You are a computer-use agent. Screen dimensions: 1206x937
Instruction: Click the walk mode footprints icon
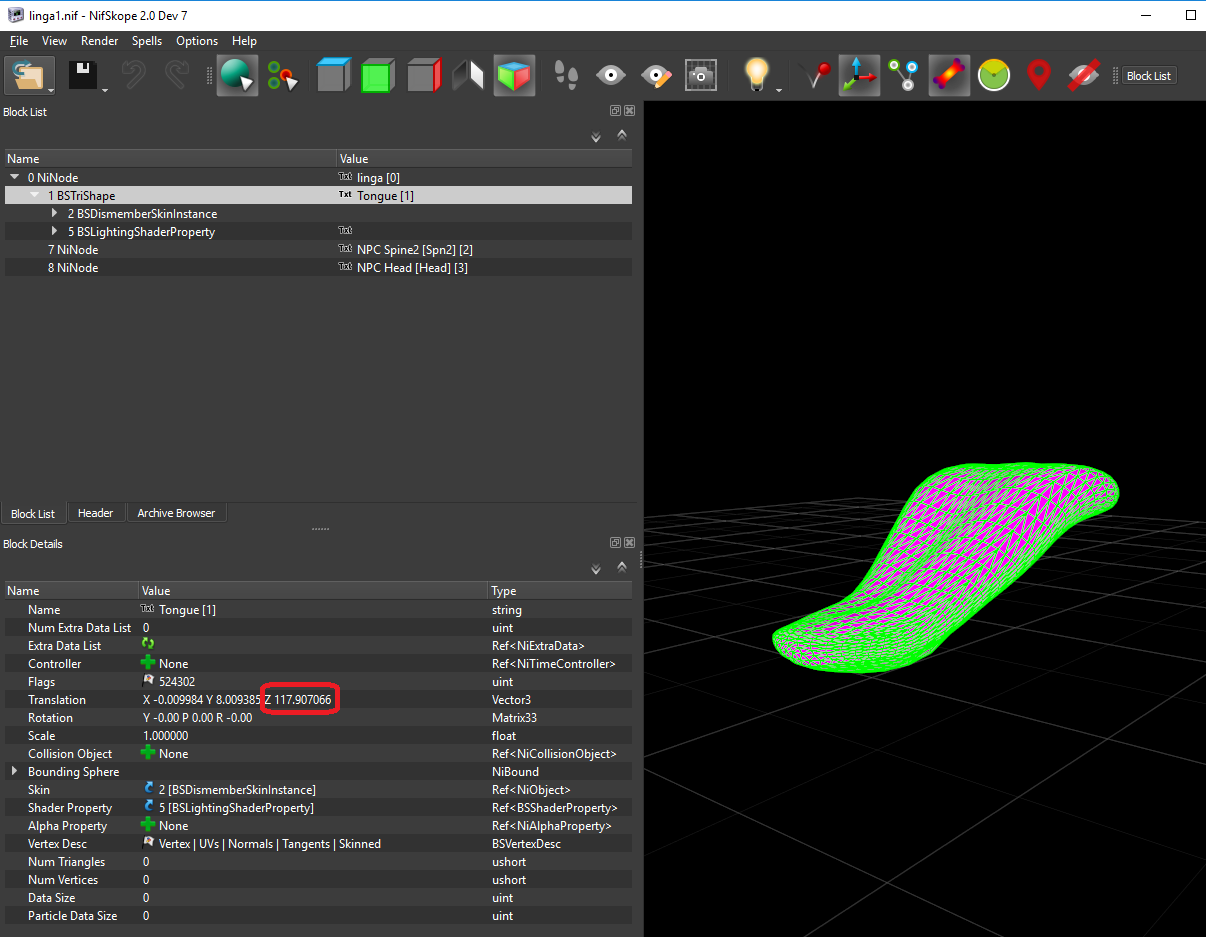point(566,76)
